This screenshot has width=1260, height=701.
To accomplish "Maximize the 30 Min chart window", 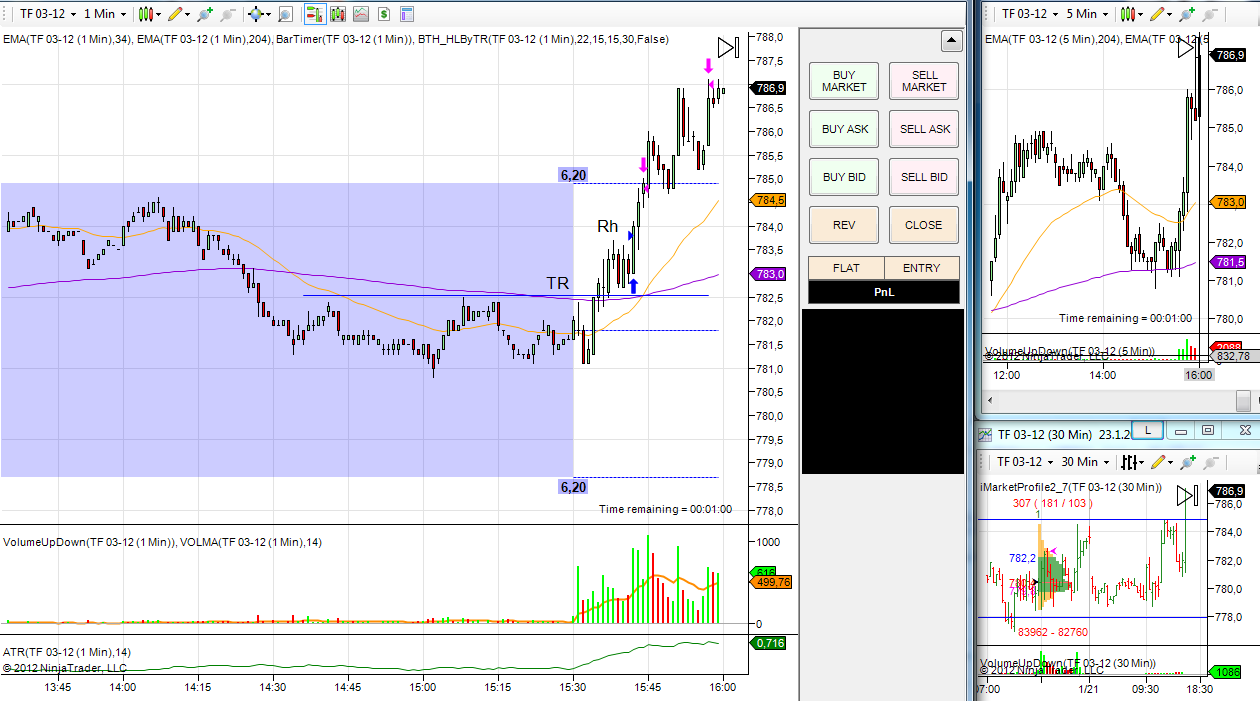I will (x=1208, y=431).
